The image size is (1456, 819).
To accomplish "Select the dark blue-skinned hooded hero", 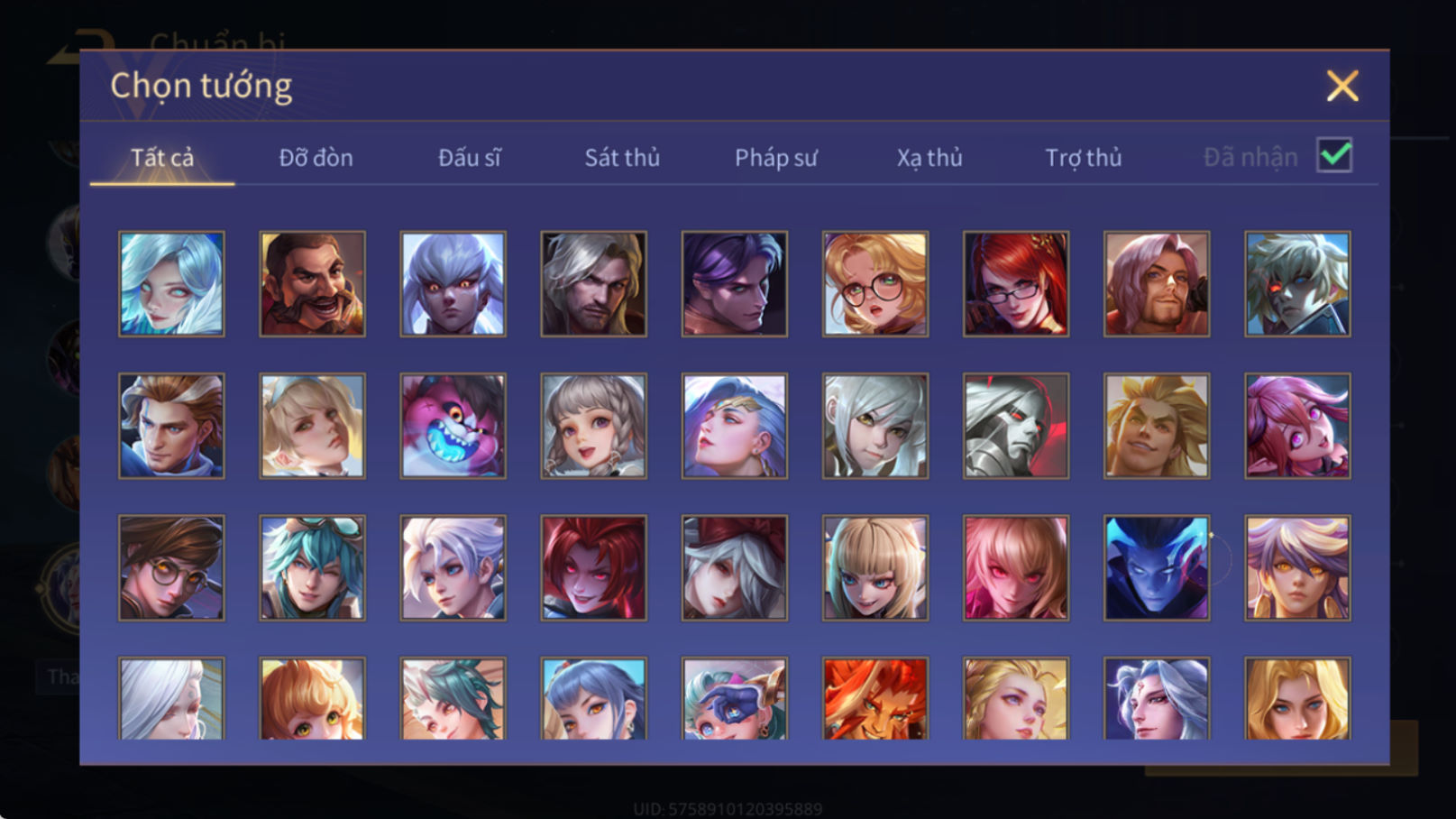I will pyautogui.click(x=1157, y=568).
